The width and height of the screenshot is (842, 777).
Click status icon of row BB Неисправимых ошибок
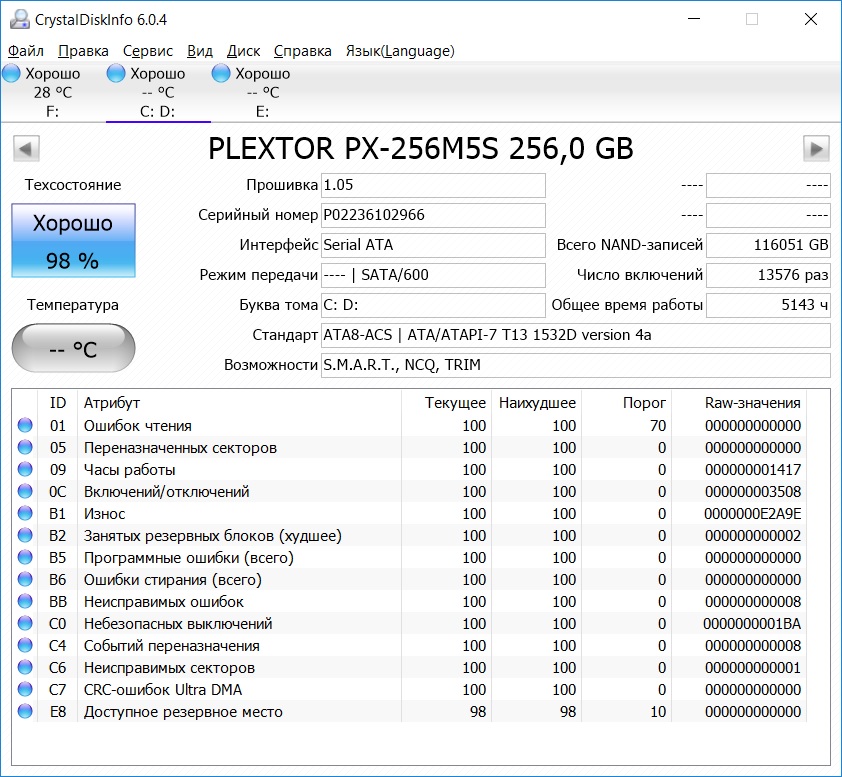point(25,601)
